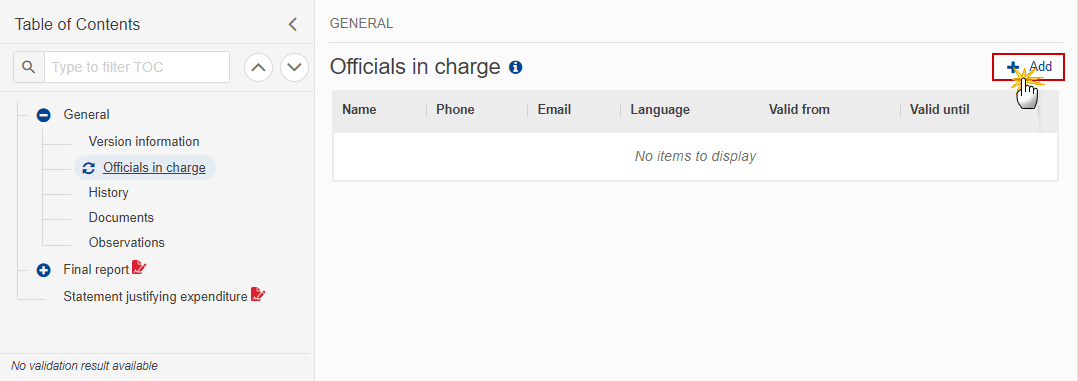This screenshot has width=1078, height=381.
Task: Click the red edit icon next to Final report
Action: 140,268
